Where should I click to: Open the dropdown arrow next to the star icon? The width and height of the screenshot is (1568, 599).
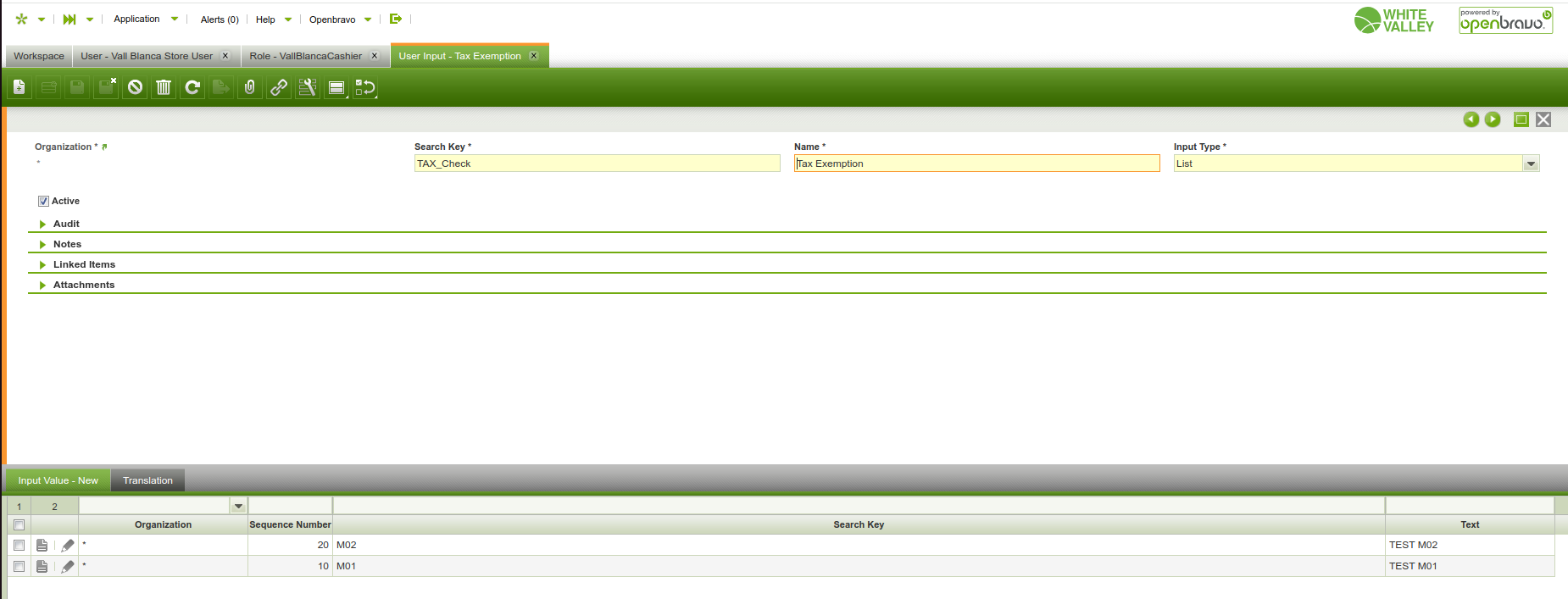point(41,19)
